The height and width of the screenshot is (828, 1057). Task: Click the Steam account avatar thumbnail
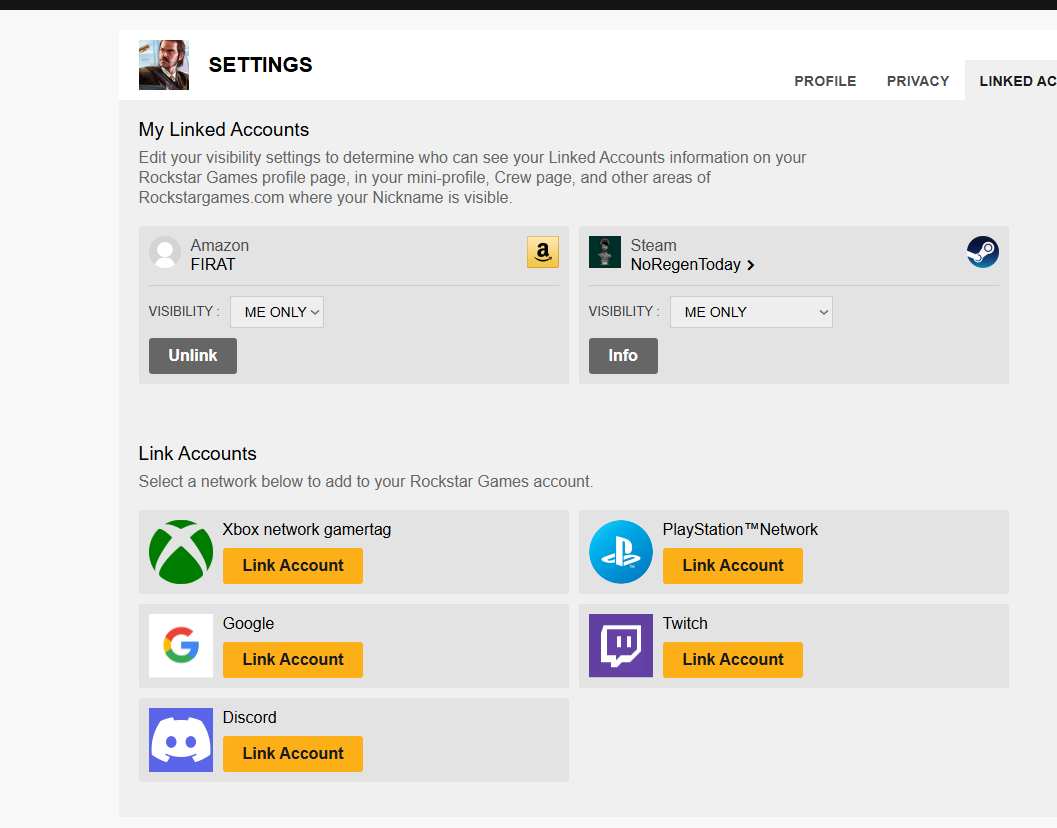605,252
